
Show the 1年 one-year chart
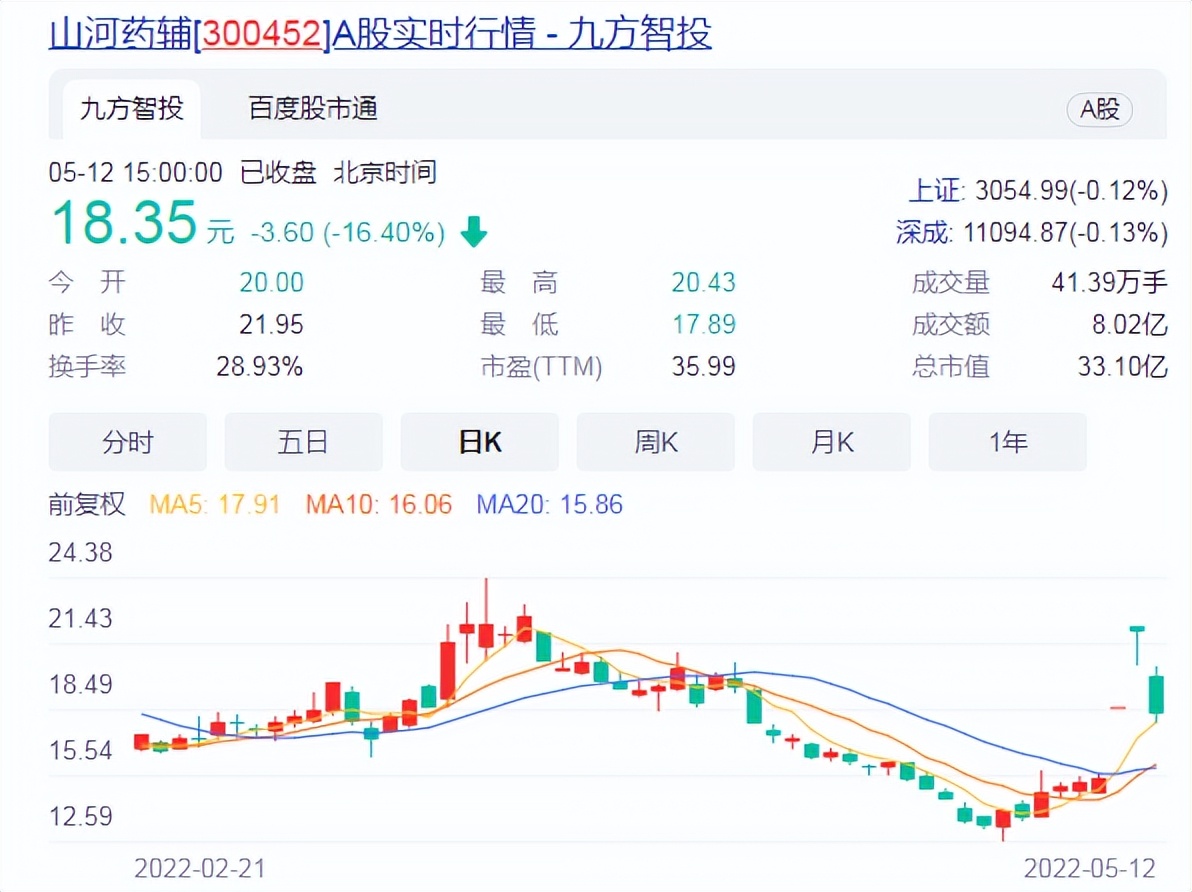1007,442
